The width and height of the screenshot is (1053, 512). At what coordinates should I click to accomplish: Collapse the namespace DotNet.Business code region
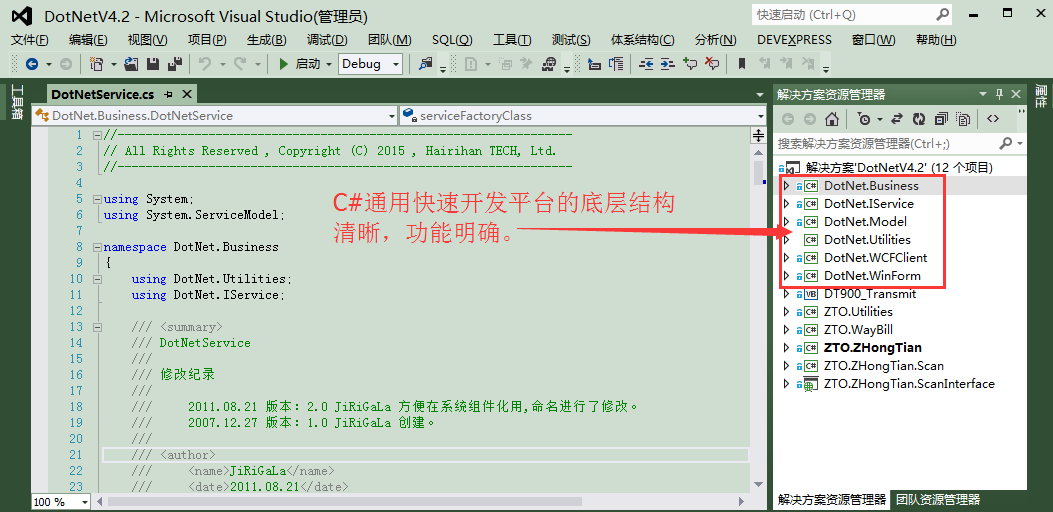click(x=97, y=247)
